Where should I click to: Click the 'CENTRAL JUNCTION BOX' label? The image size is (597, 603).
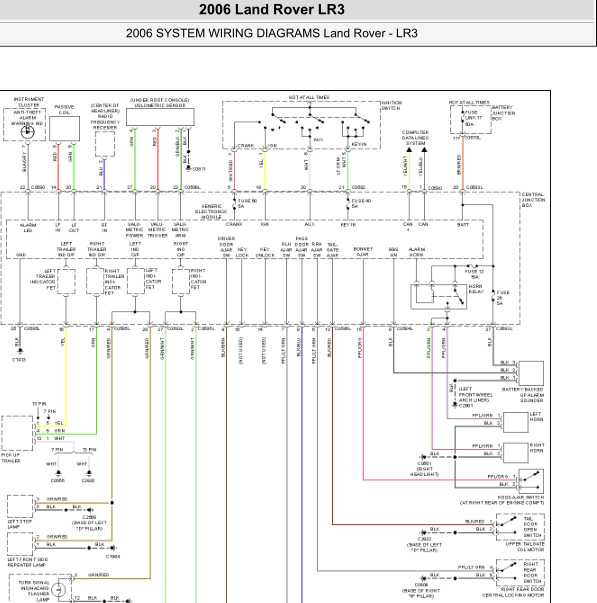tap(533, 200)
